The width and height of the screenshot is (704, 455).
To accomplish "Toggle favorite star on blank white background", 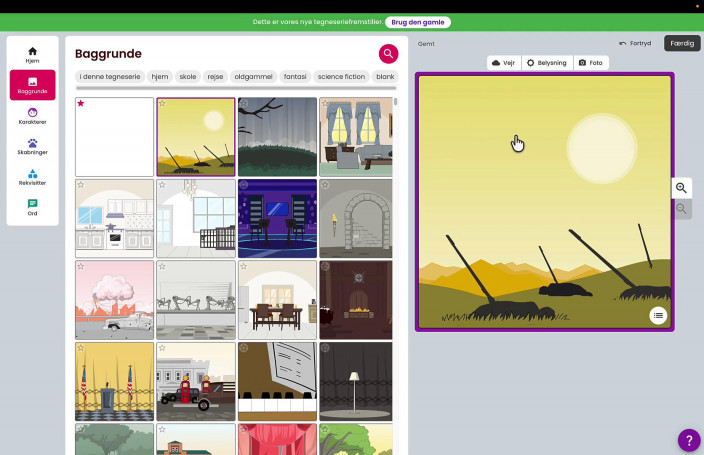I will point(81,103).
